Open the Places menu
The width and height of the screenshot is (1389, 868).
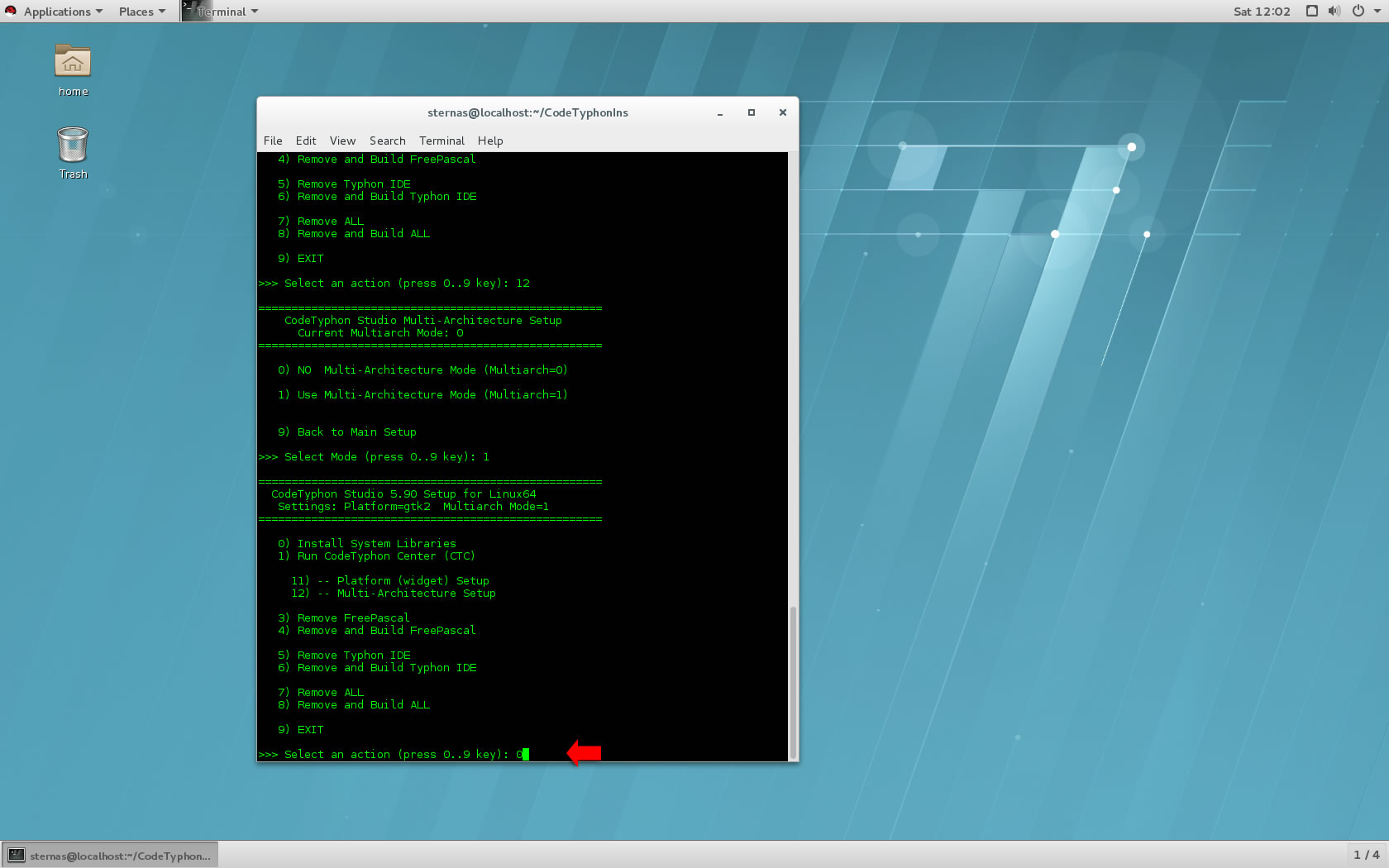141,12
